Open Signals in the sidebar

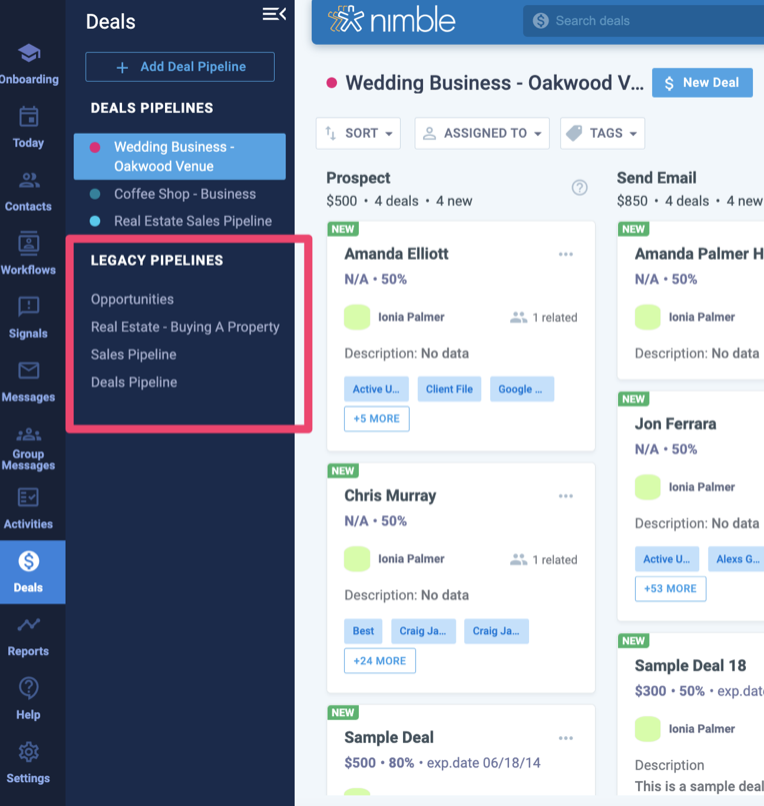[x=28, y=308]
